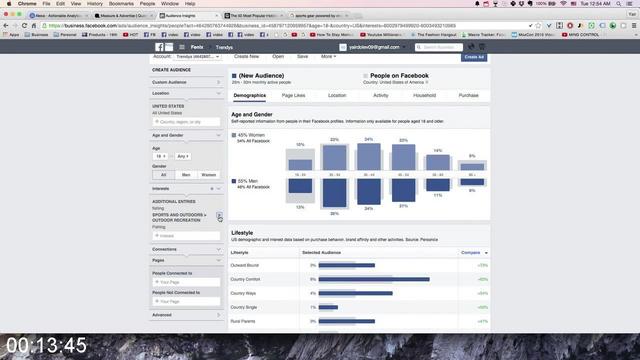
Task: Open the maximum age Any dropdown
Action: (182, 156)
